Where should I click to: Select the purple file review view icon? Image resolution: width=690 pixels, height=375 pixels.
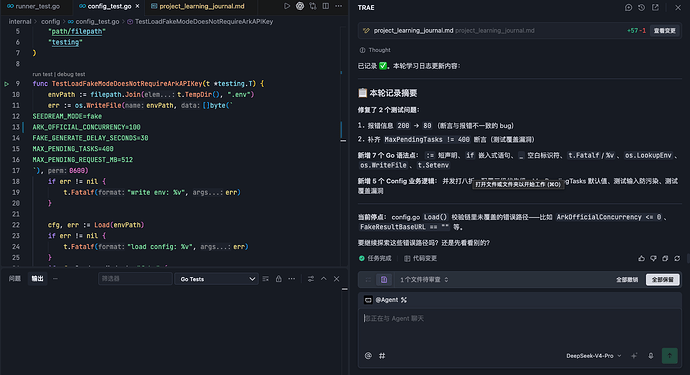point(384,279)
